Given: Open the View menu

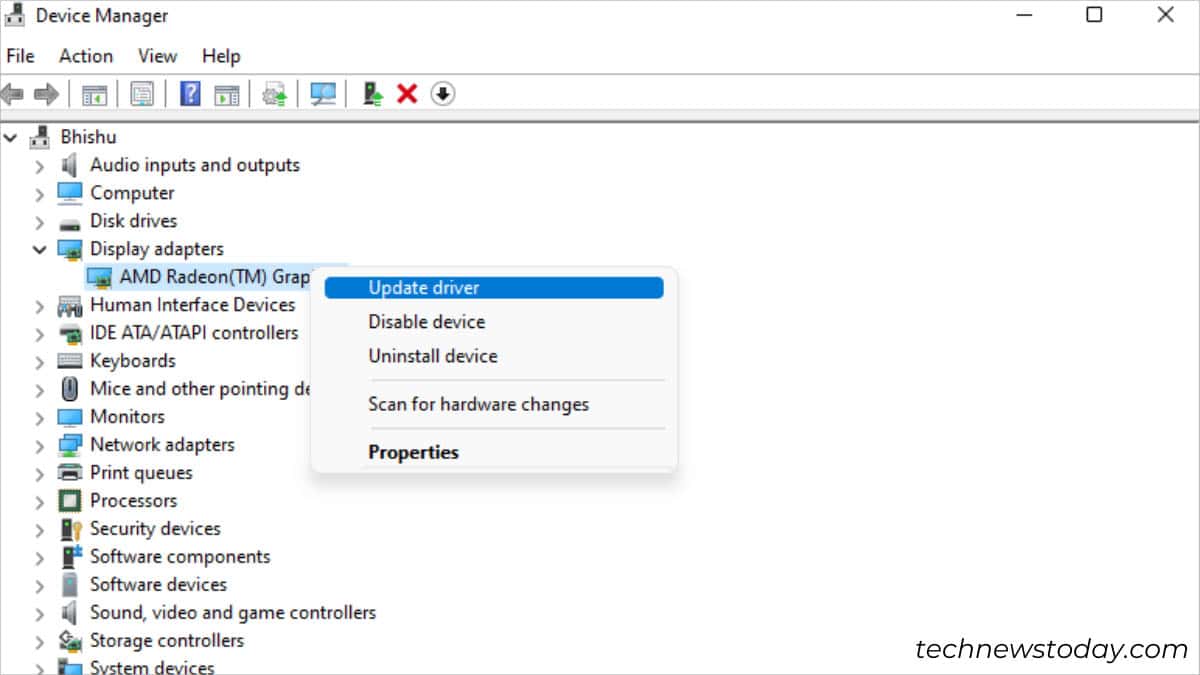Looking at the screenshot, I should click(x=157, y=56).
